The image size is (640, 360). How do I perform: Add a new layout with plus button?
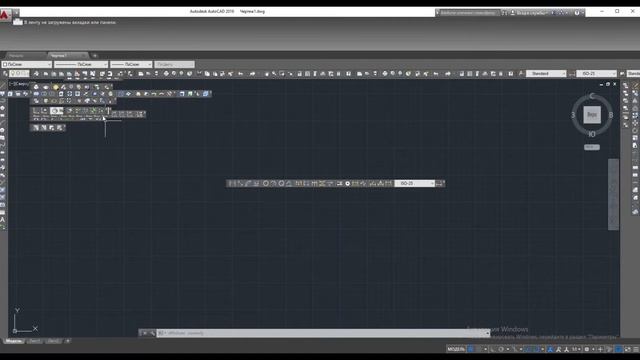(x=68, y=341)
